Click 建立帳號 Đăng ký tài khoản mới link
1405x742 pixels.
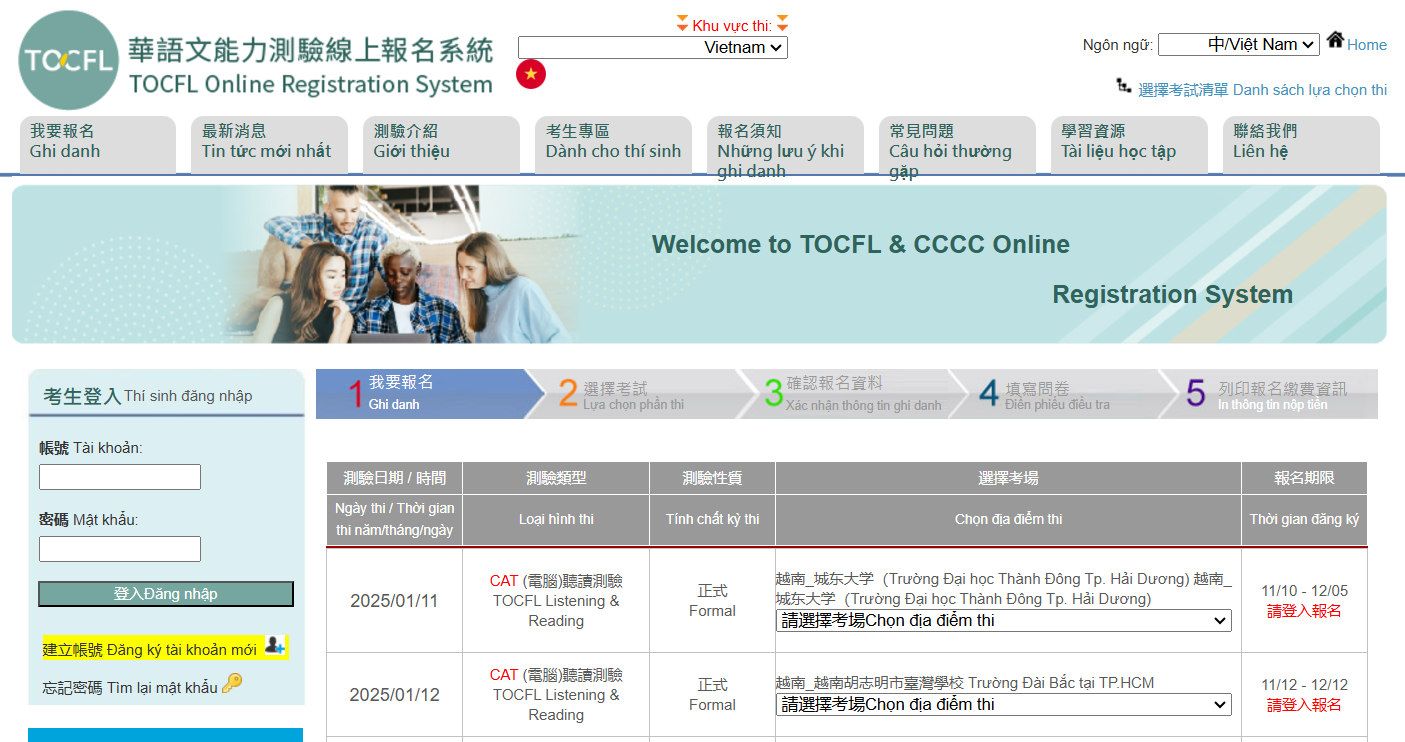click(x=150, y=649)
